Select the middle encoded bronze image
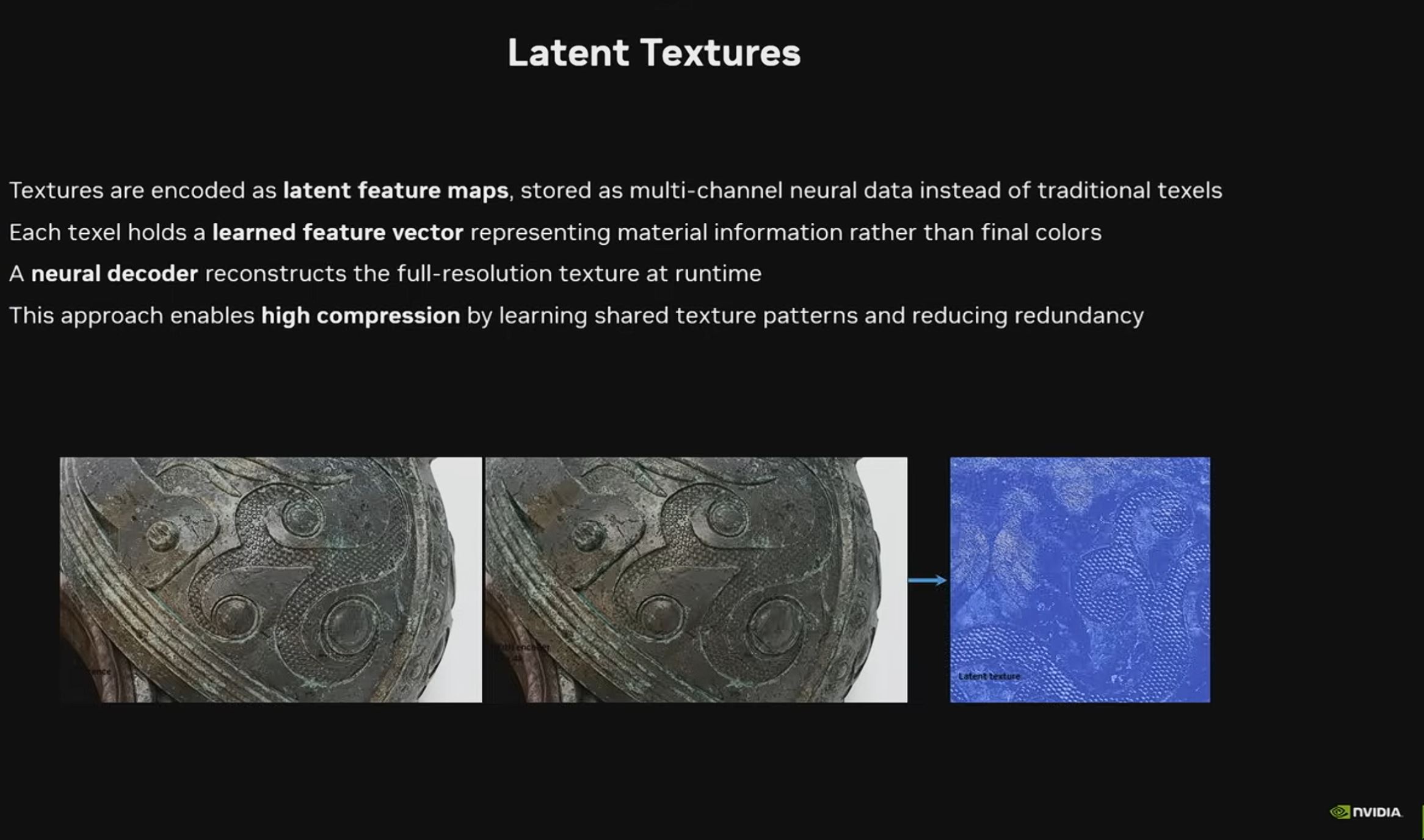Screen dimensions: 1424x840 pyautogui.click(x=696, y=579)
